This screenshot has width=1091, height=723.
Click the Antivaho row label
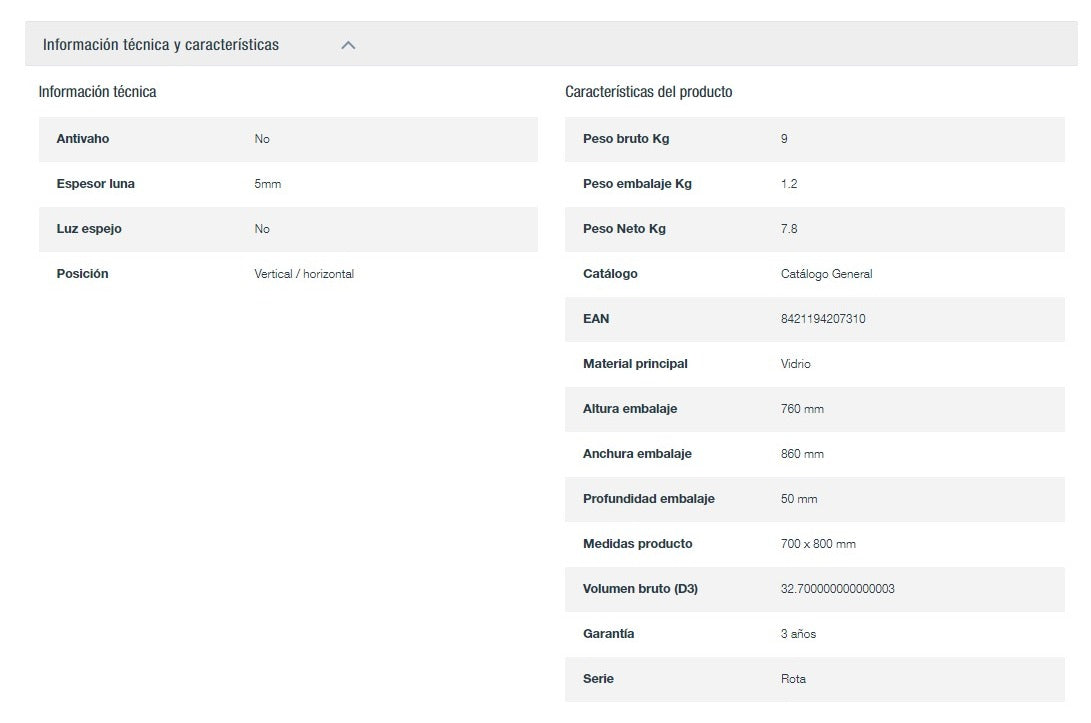[x=83, y=139]
